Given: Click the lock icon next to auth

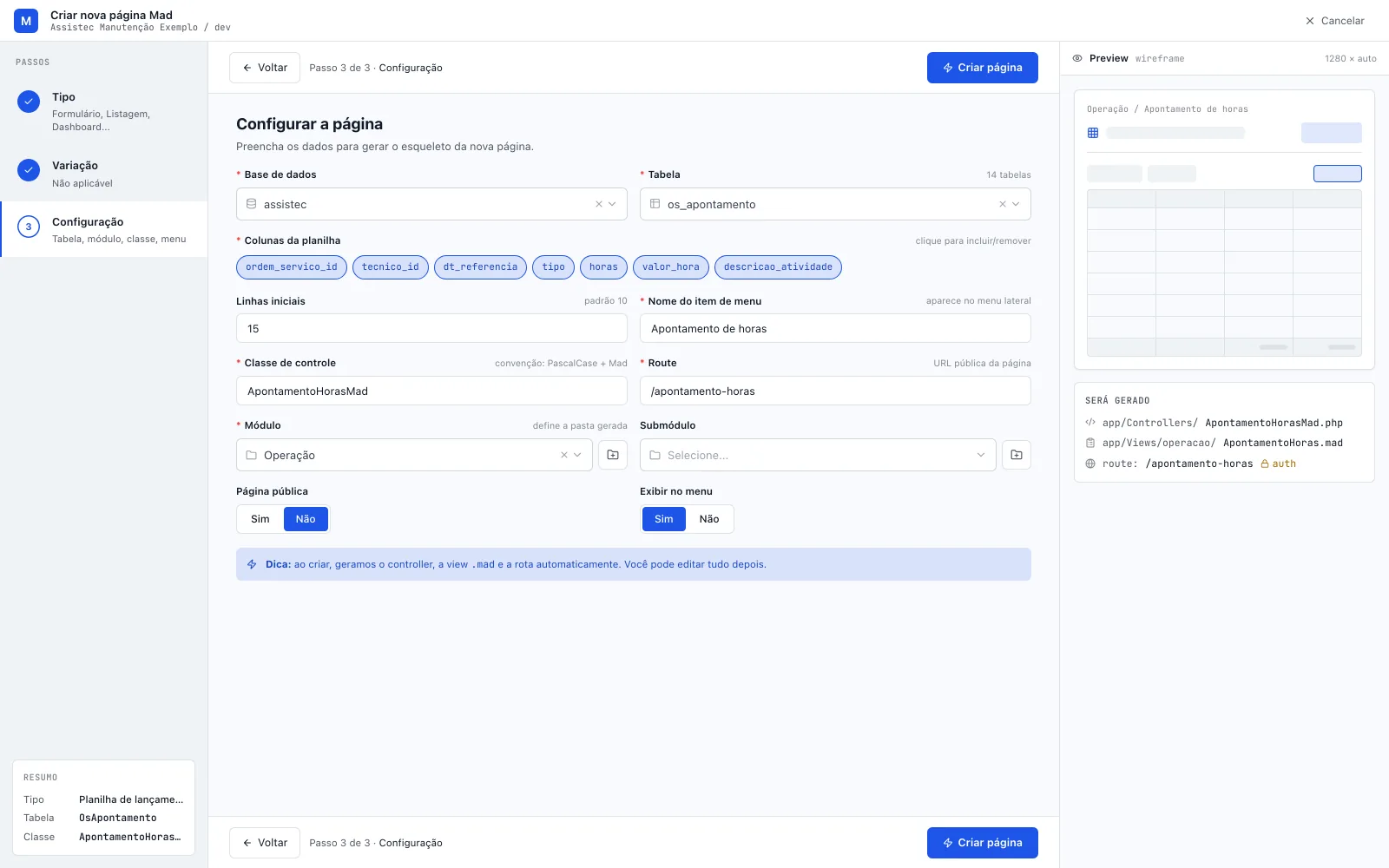Looking at the screenshot, I should [x=1265, y=464].
